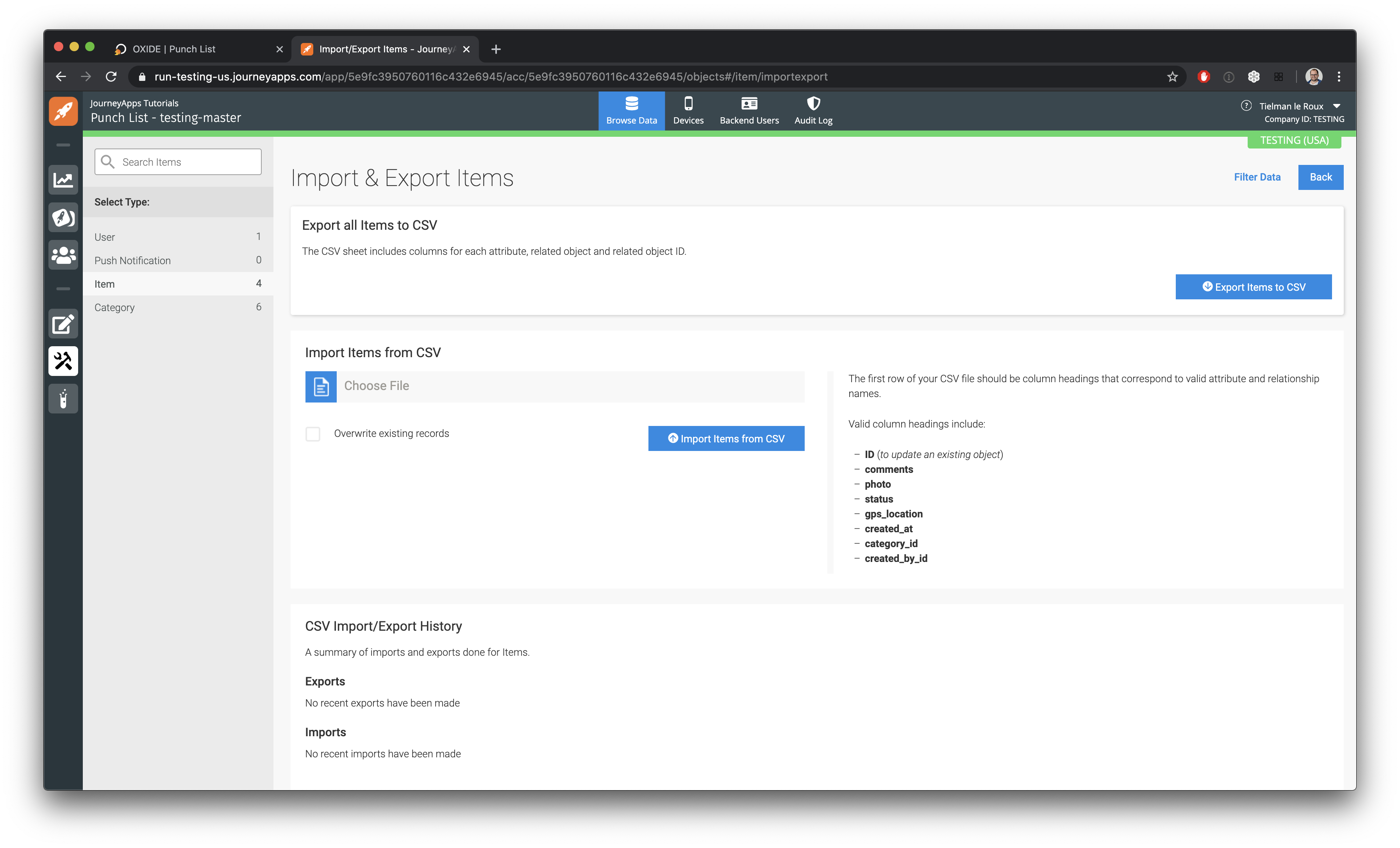Close the OXIDE Punch List tab

(x=279, y=50)
